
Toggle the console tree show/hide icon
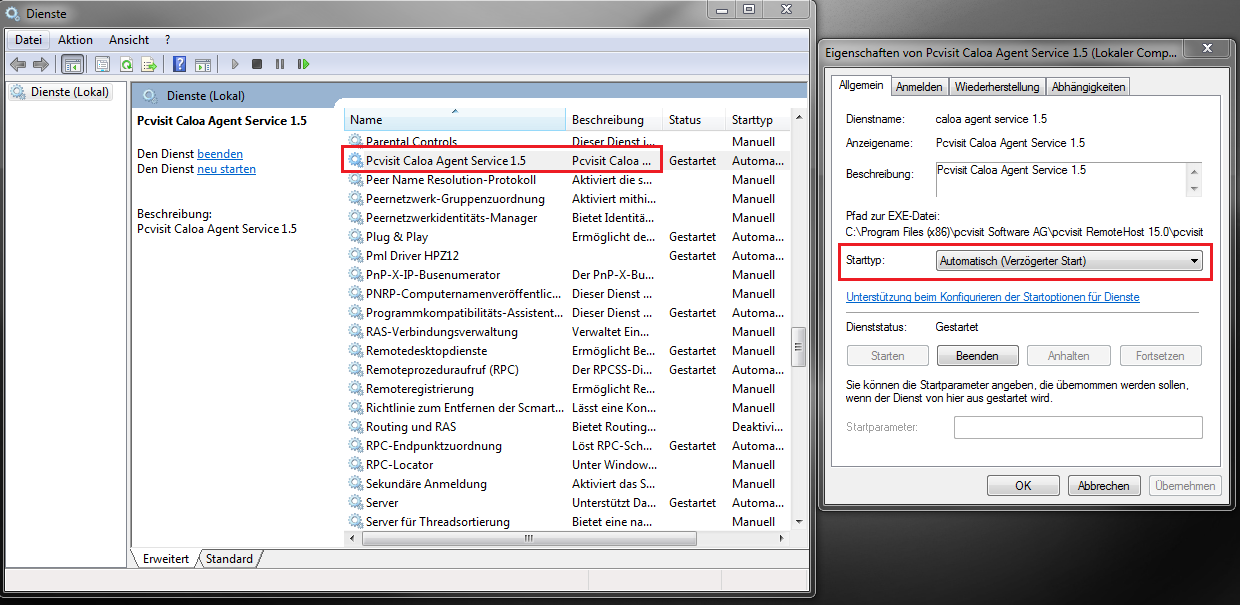click(x=72, y=64)
